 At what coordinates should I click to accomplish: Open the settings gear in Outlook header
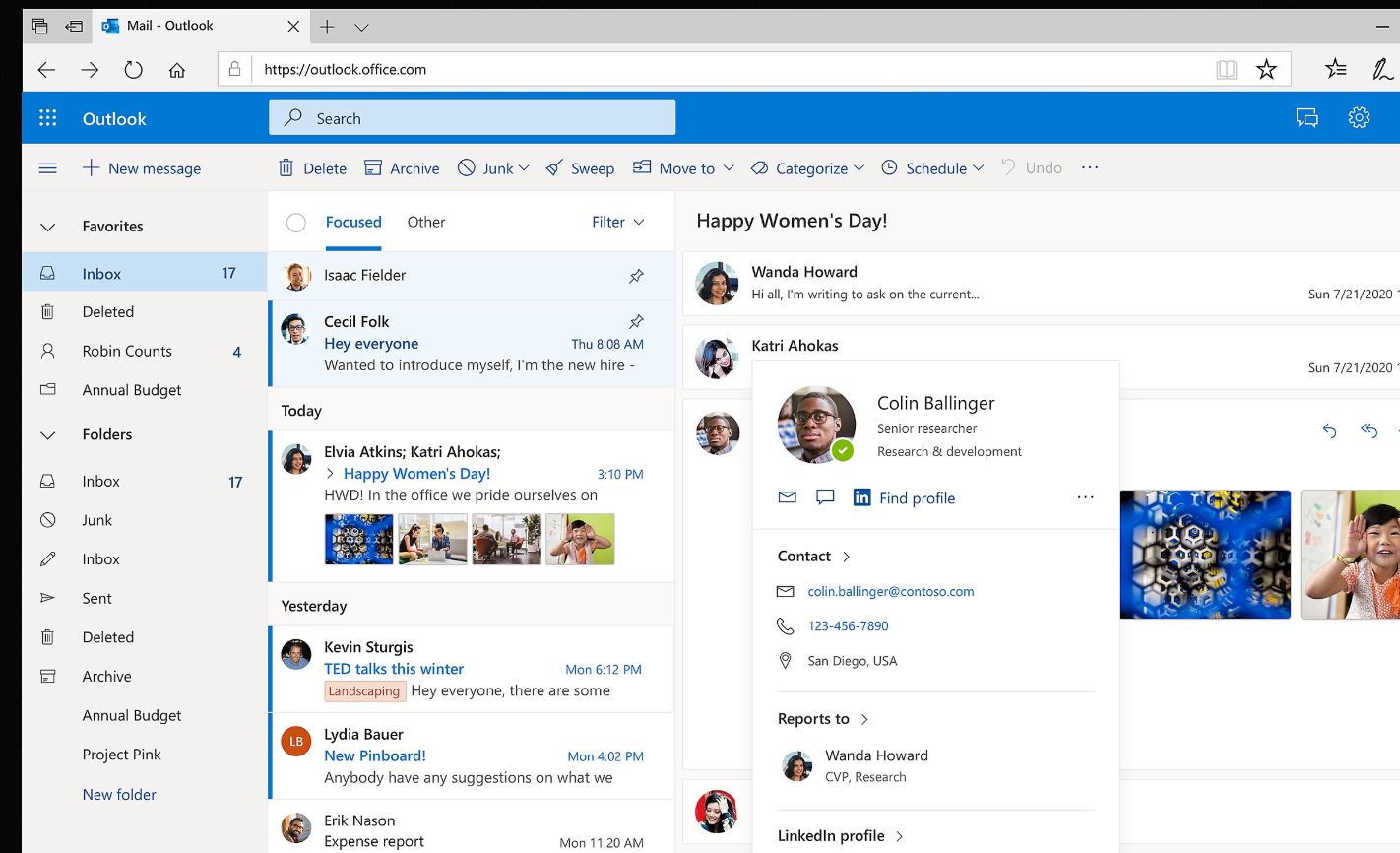click(x=1359, y=118)
